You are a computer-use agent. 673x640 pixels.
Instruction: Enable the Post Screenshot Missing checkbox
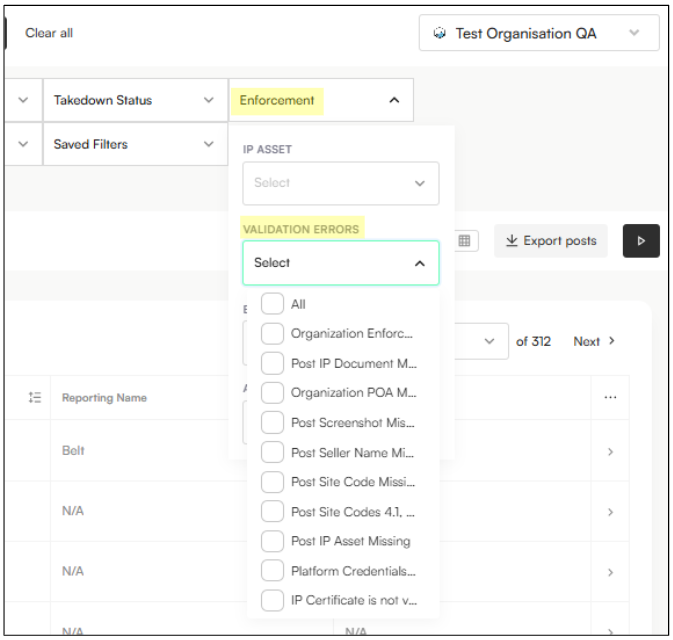pyautogui.click(x=272, y=423)
